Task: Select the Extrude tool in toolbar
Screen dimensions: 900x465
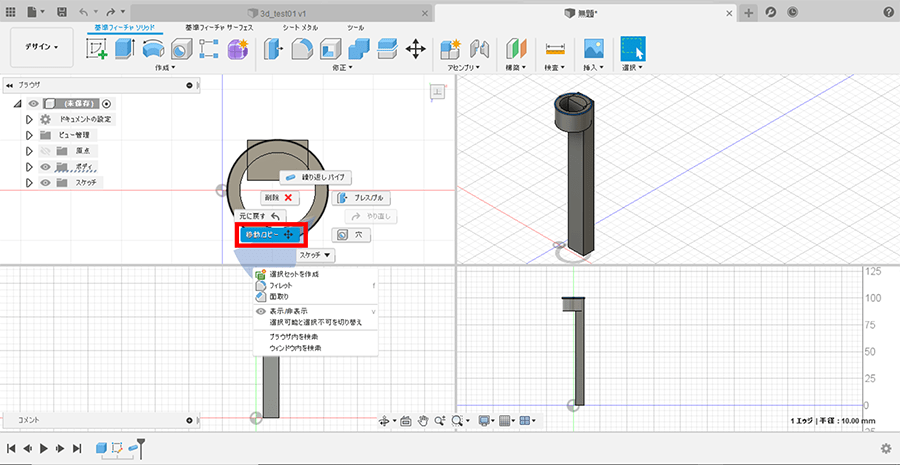Action: tap(125, 48)
